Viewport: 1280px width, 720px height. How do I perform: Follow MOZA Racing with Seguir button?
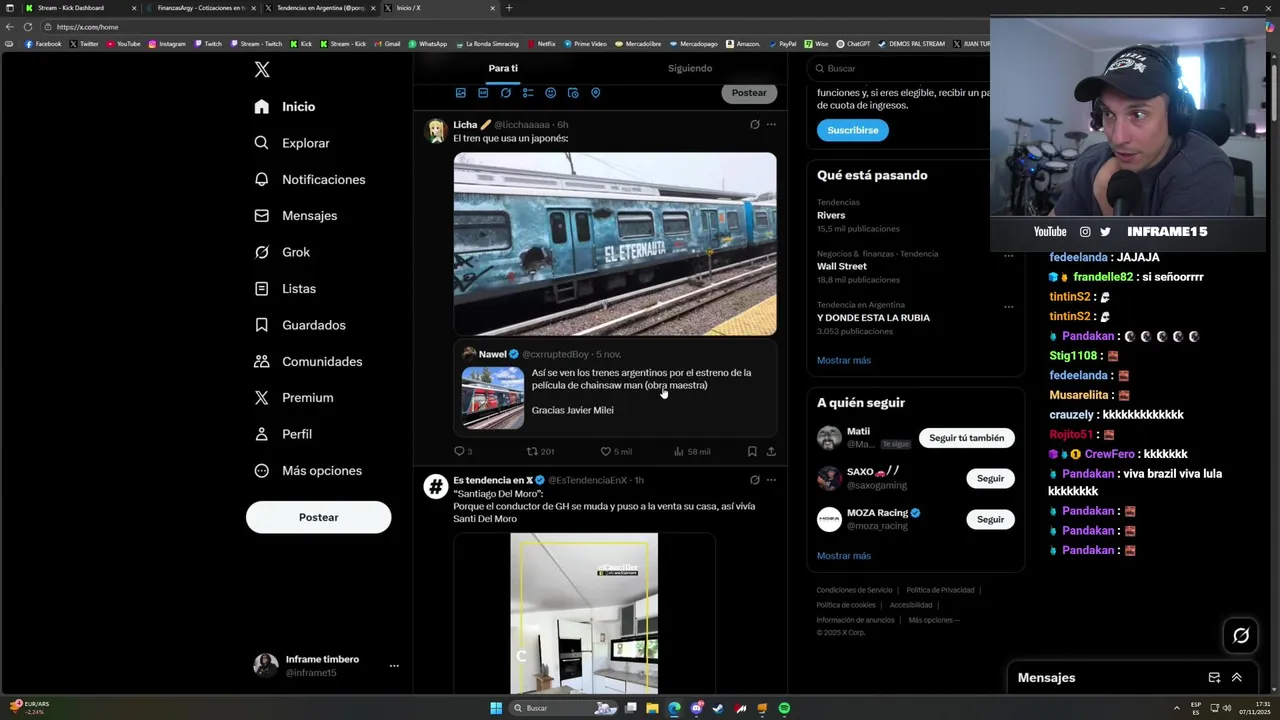990,519
